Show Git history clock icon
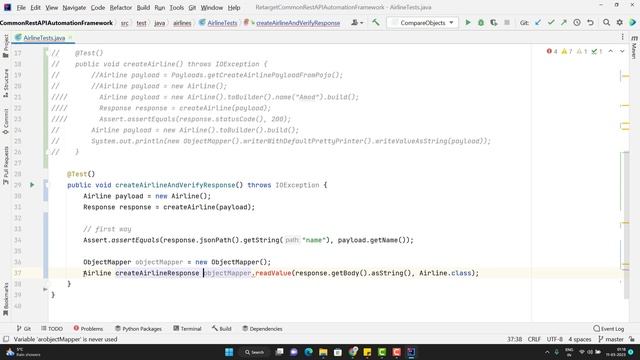This screenshot has height=360, width=640. [x=577, y=23]
